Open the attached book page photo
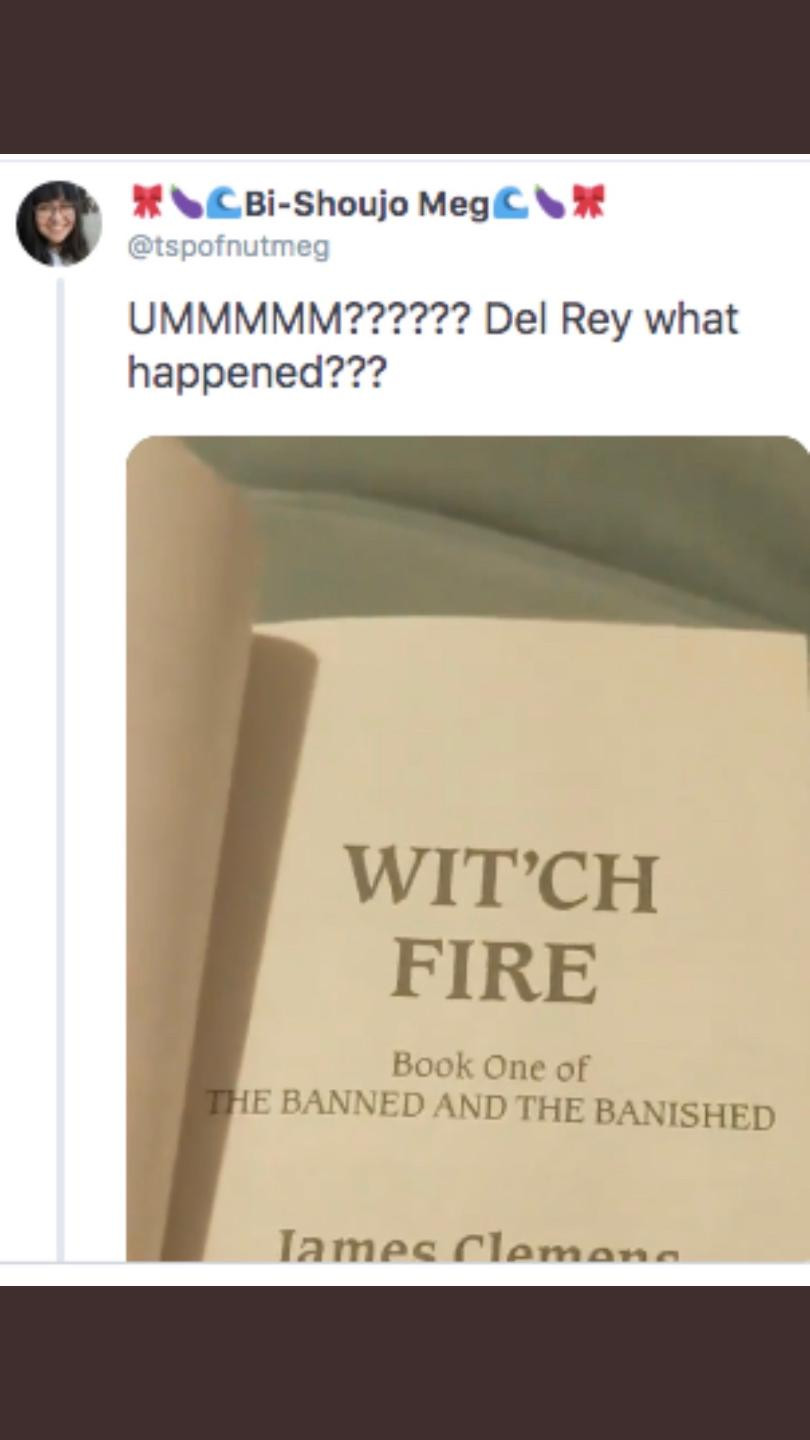 (468, 848)
